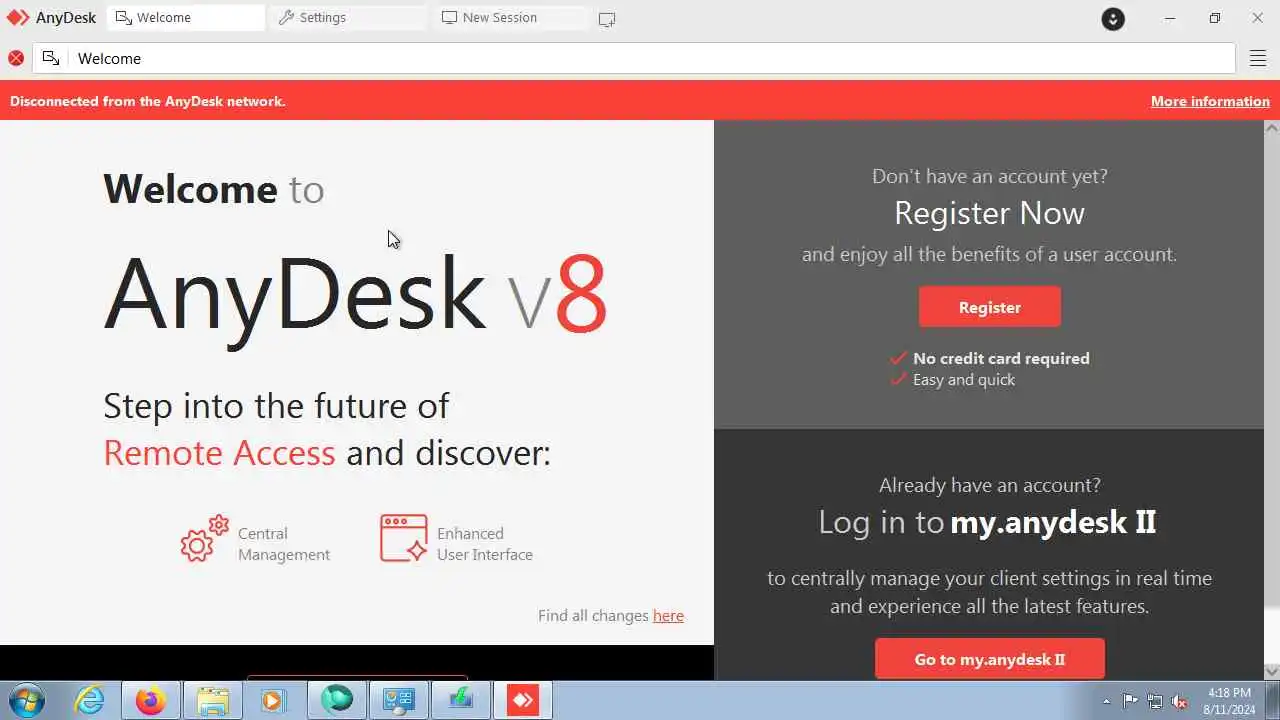The height and width of the screenshot is (720, 1280).
Task: Click the 'Disconnected from the AnyDesk network.' message
Action: [x=148, y=101]
